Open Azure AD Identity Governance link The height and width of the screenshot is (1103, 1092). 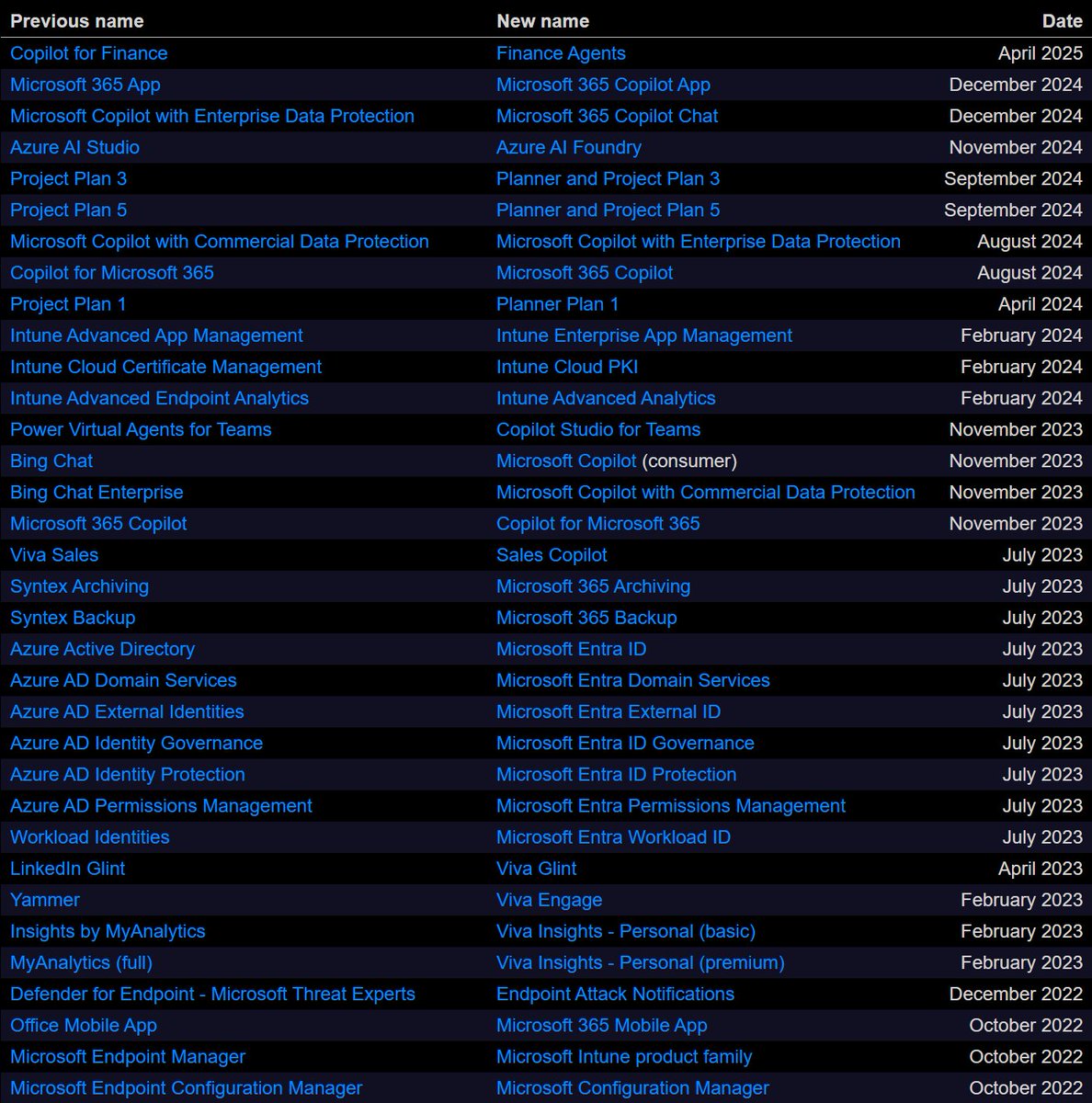pyautogui.click(x=136, y=743)
